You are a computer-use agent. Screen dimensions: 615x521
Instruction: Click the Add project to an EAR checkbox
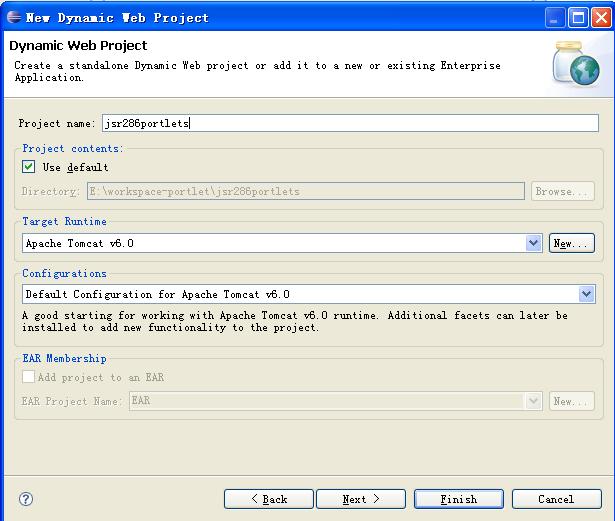pos(28,377)
